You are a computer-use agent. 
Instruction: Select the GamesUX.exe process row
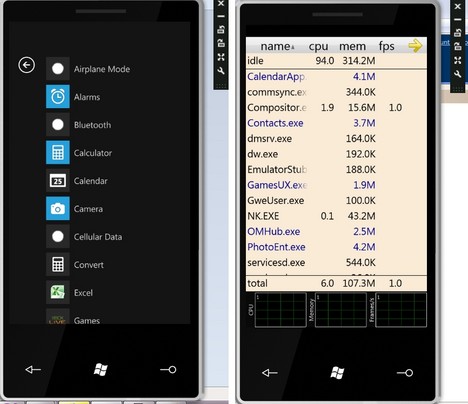tap(336, 185)
